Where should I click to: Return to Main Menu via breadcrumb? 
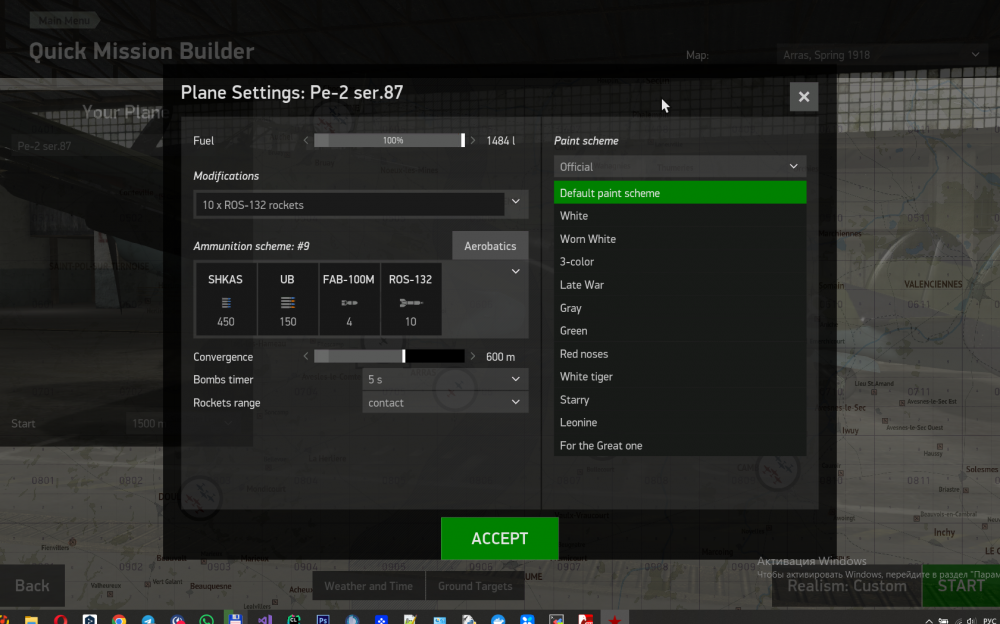(64, 20)
